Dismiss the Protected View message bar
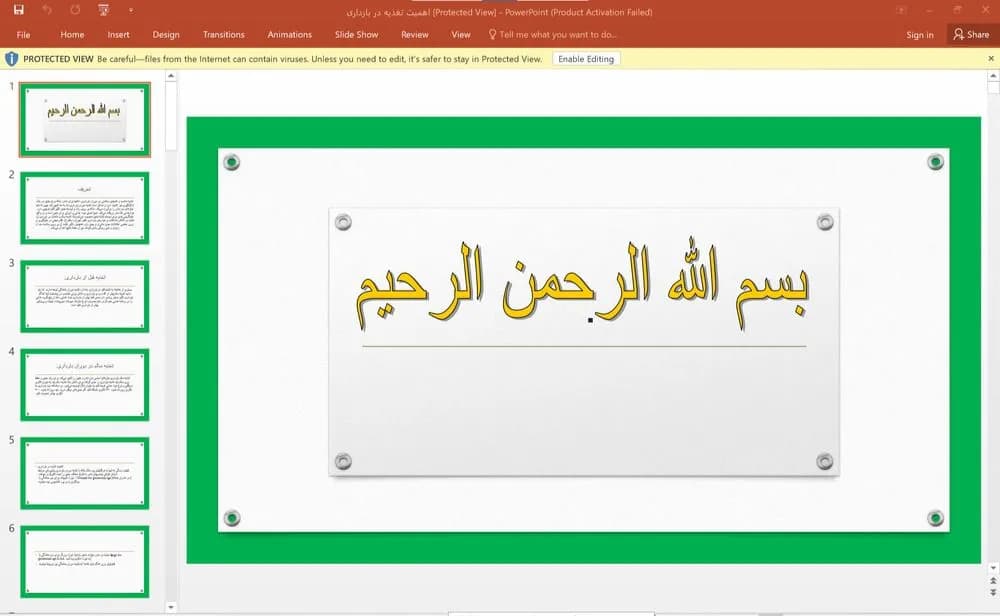The image size is (1000, 616). point(990,59)
